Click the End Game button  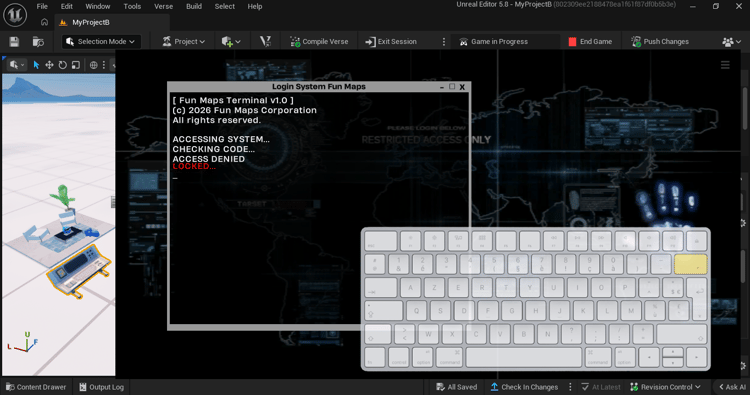[590, 42]
